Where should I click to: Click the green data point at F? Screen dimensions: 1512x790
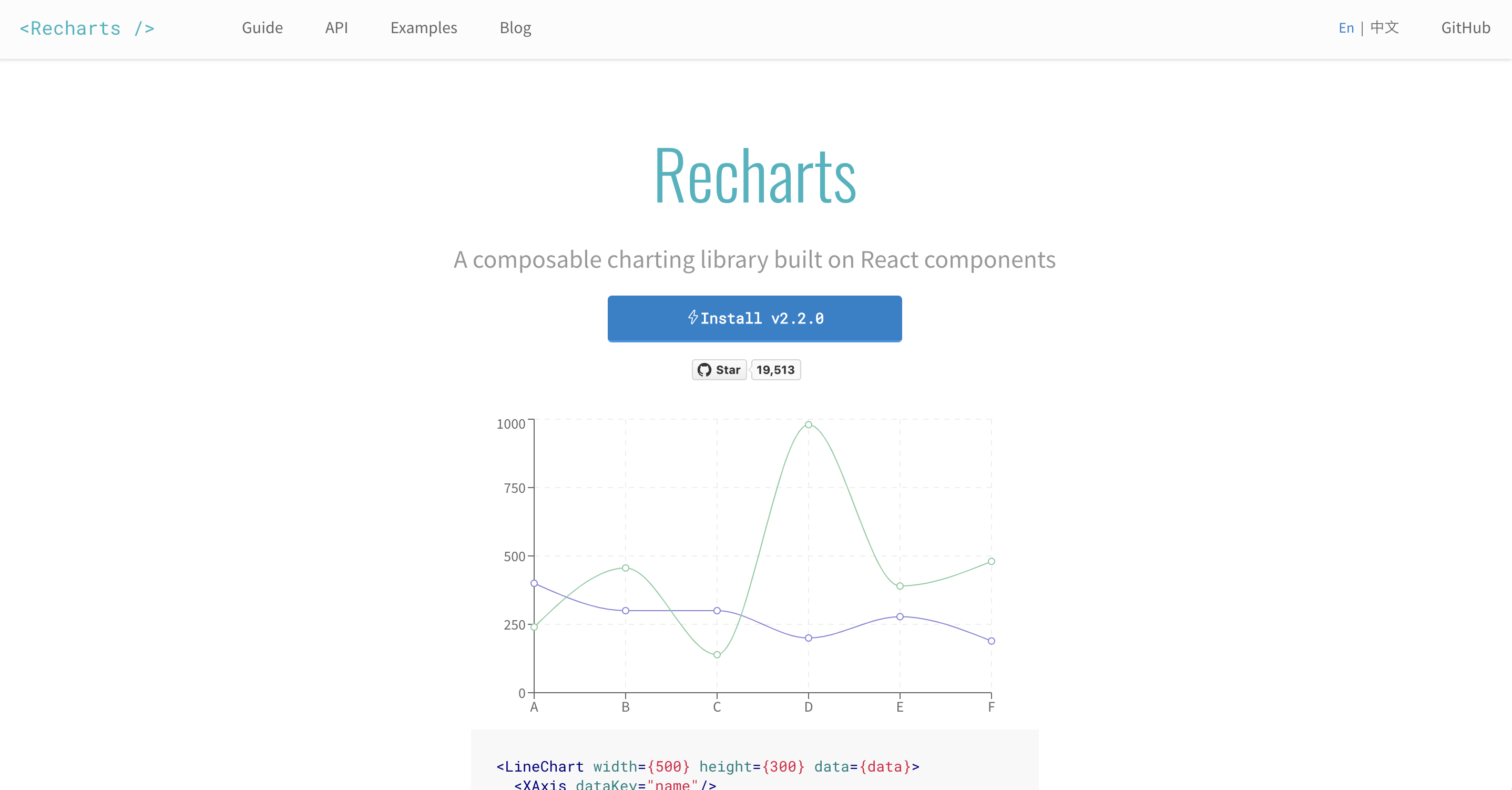coord(992,562)
